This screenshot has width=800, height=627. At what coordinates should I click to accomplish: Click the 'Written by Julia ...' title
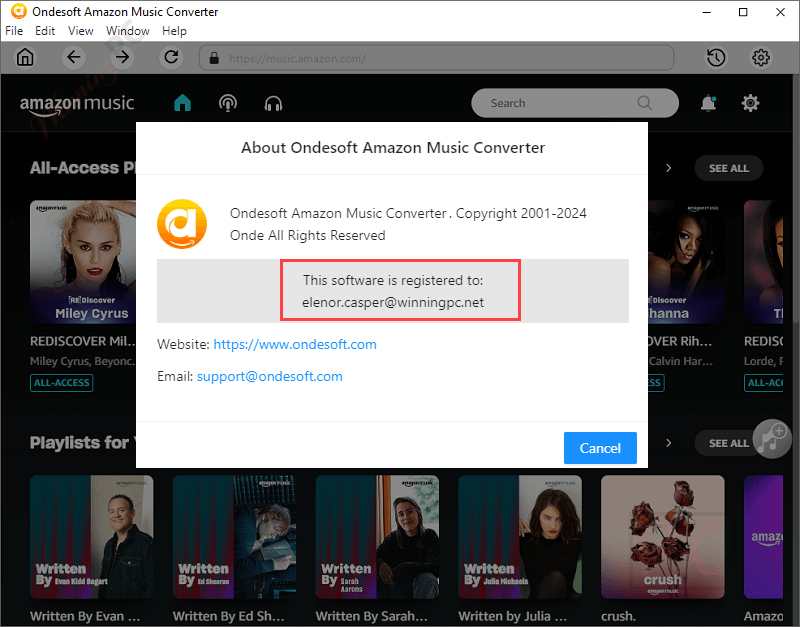[513, 616]
